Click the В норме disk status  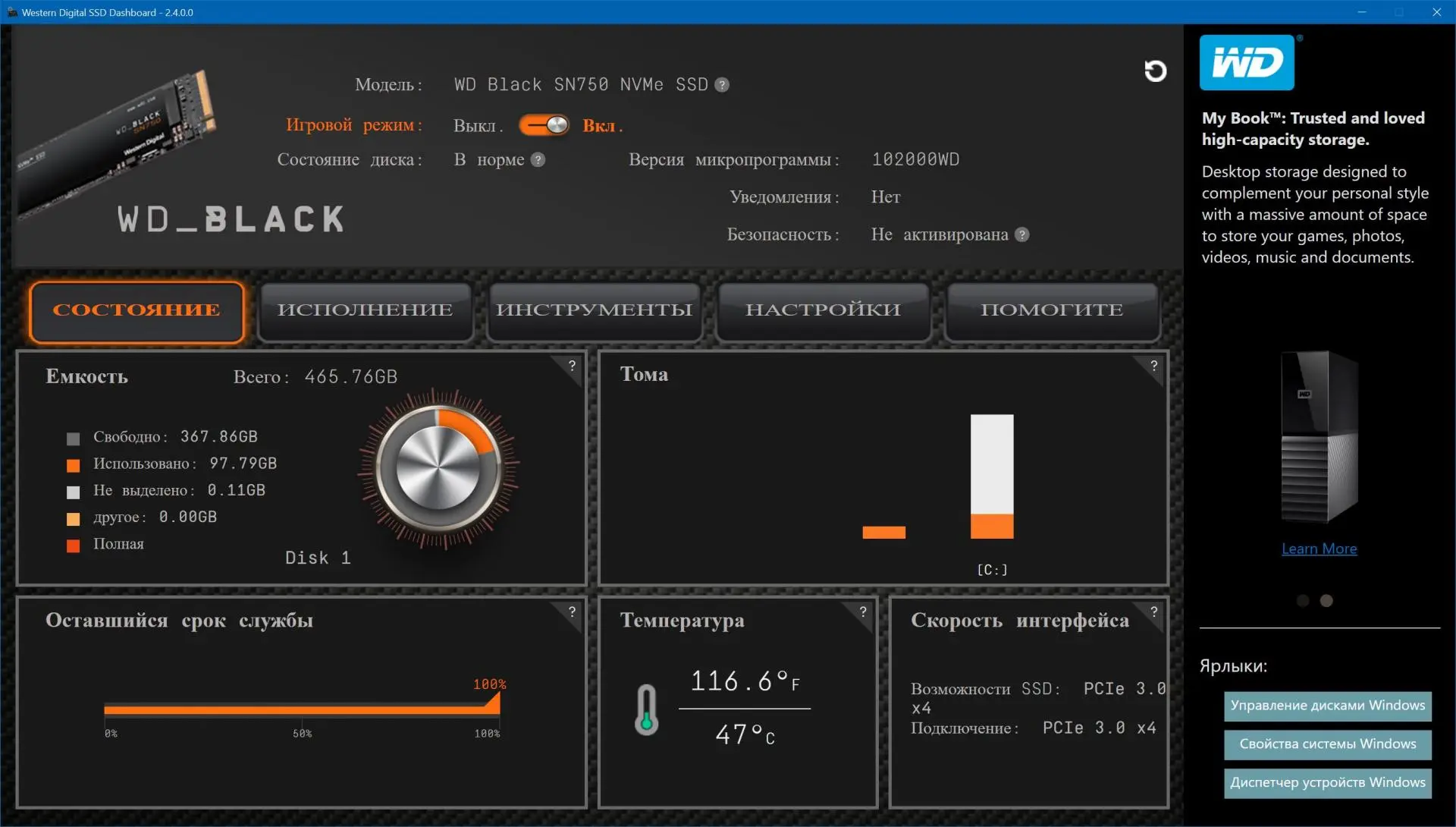coord(489,160)
